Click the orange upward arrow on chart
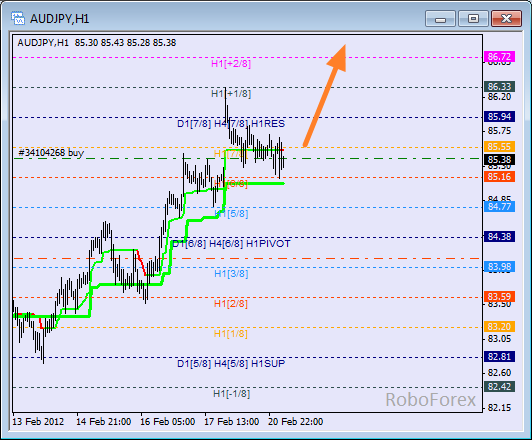532x440 pixels. tap(325, 96)
